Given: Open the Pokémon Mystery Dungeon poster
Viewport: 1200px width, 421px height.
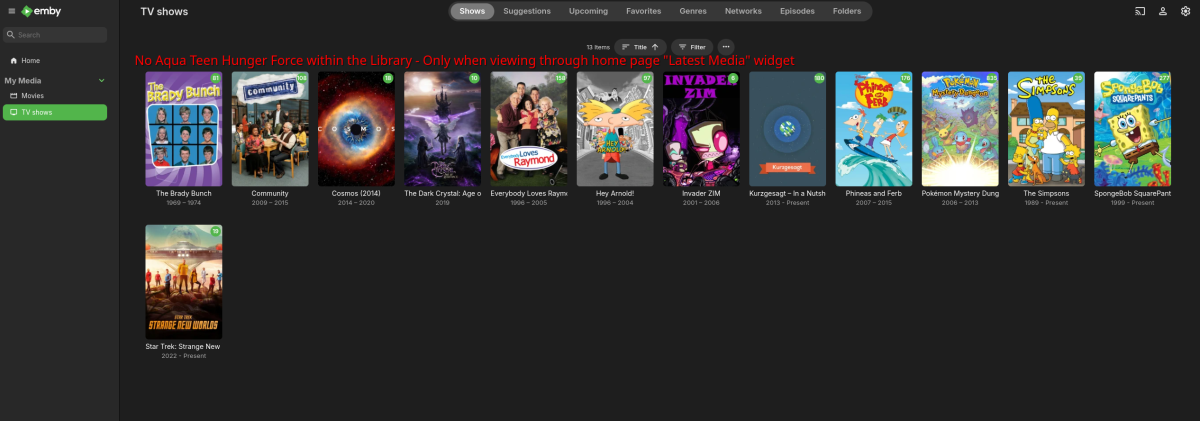Looking at the screenshot, I should pyautogui.click(x=960, y=129).
